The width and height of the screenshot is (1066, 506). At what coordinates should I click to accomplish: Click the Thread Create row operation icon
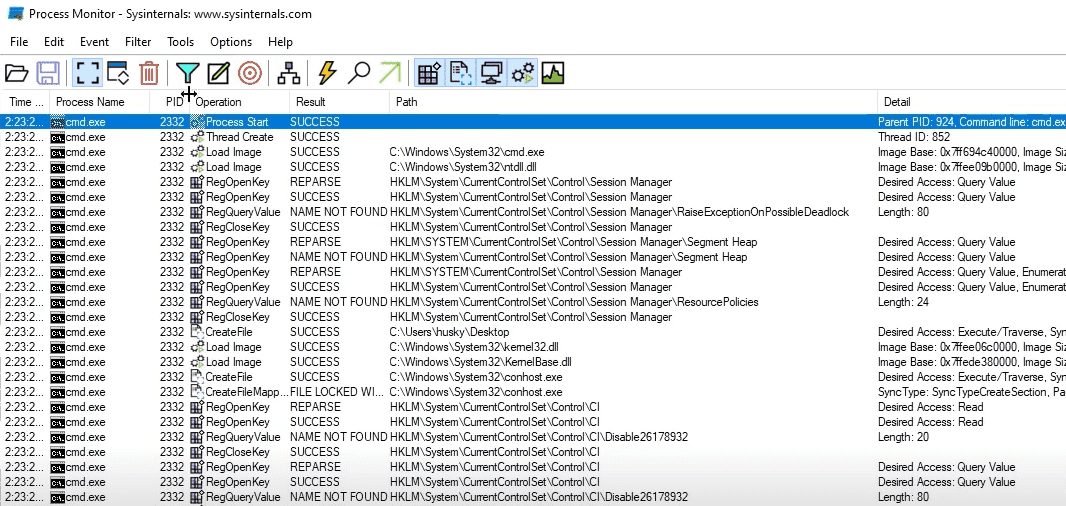(197, 137)
